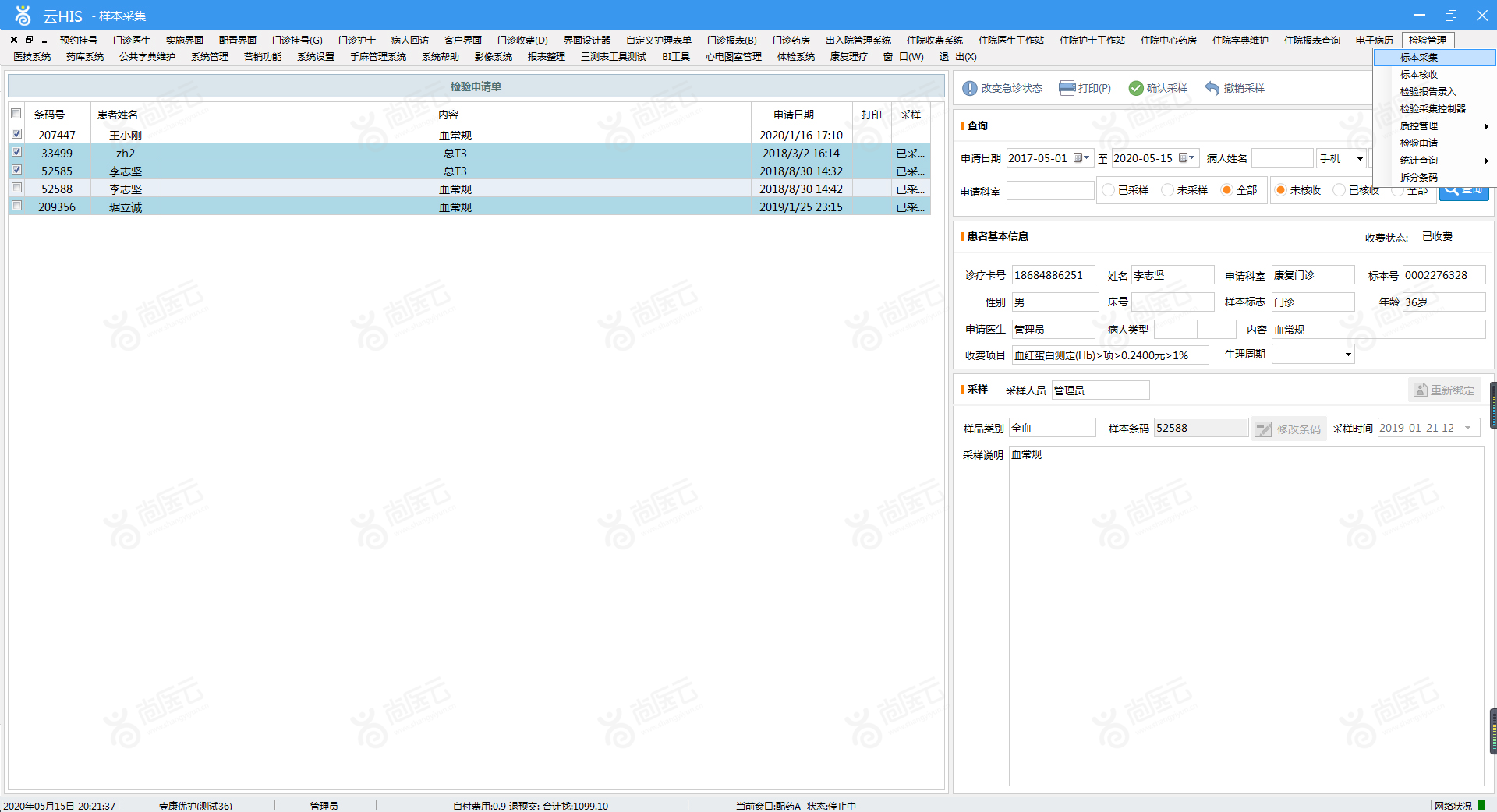
Task: Open the 预约挂号 menu
Action: click(x=79, y=41)
